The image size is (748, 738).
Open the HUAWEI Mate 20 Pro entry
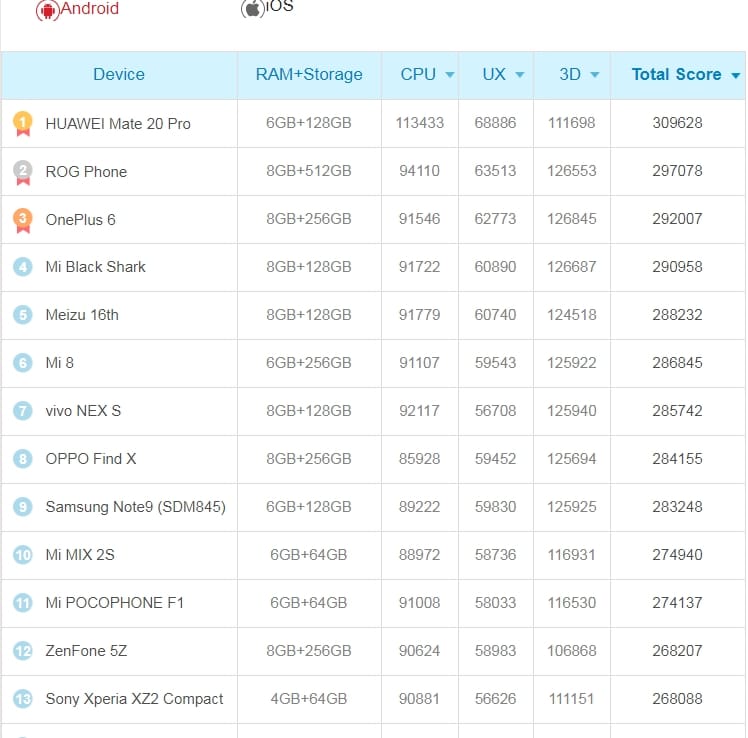coord(118,124)
